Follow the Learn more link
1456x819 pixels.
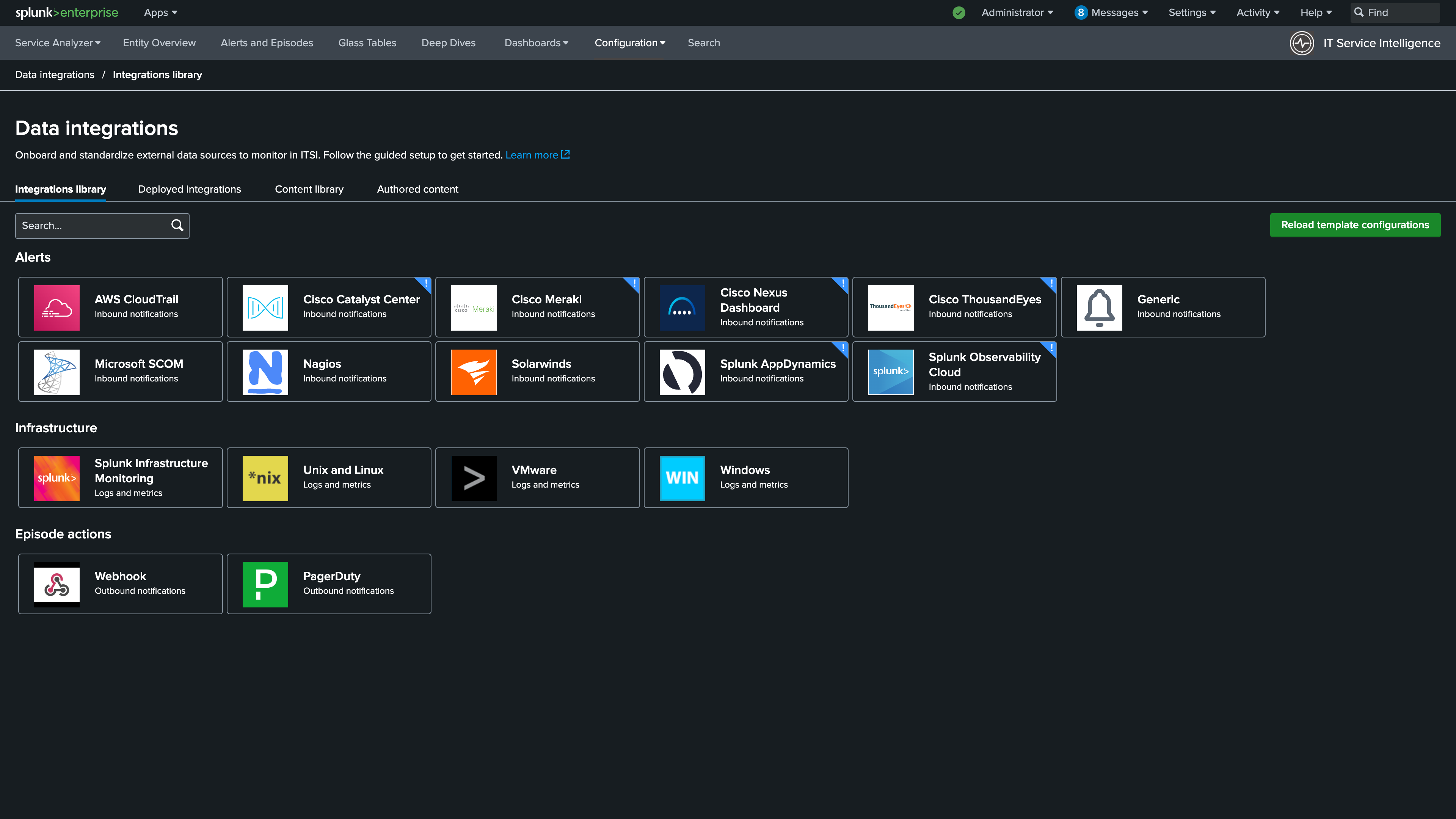(532, 155)
